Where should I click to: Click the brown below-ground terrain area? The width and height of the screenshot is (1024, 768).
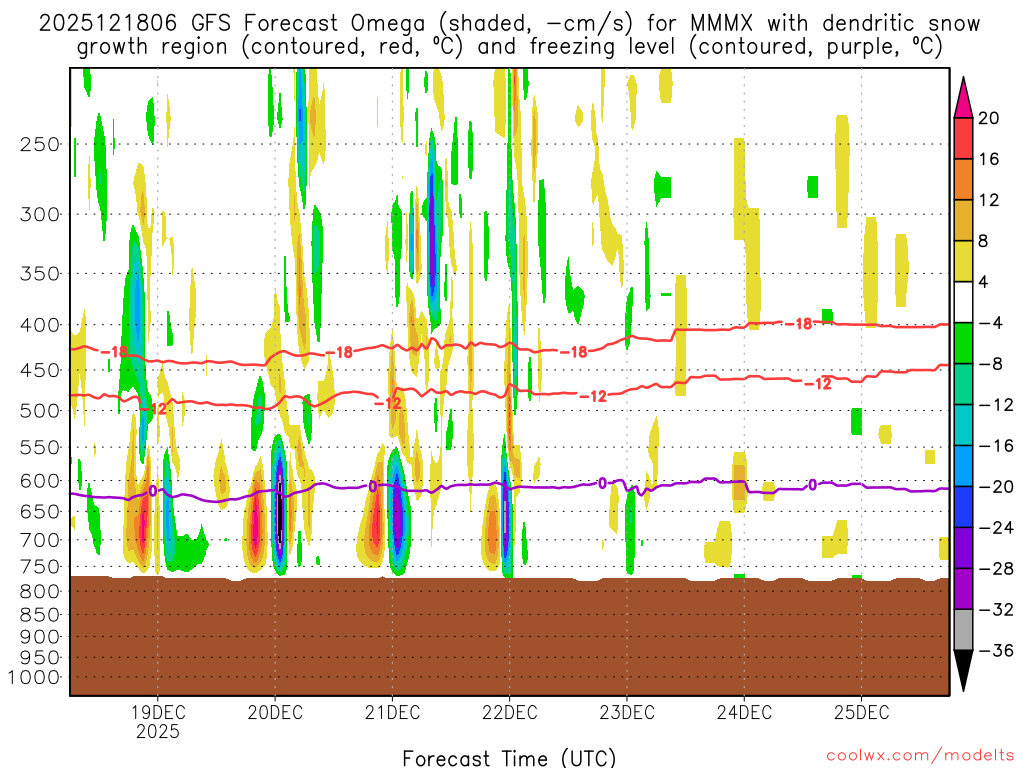point(509,635)
